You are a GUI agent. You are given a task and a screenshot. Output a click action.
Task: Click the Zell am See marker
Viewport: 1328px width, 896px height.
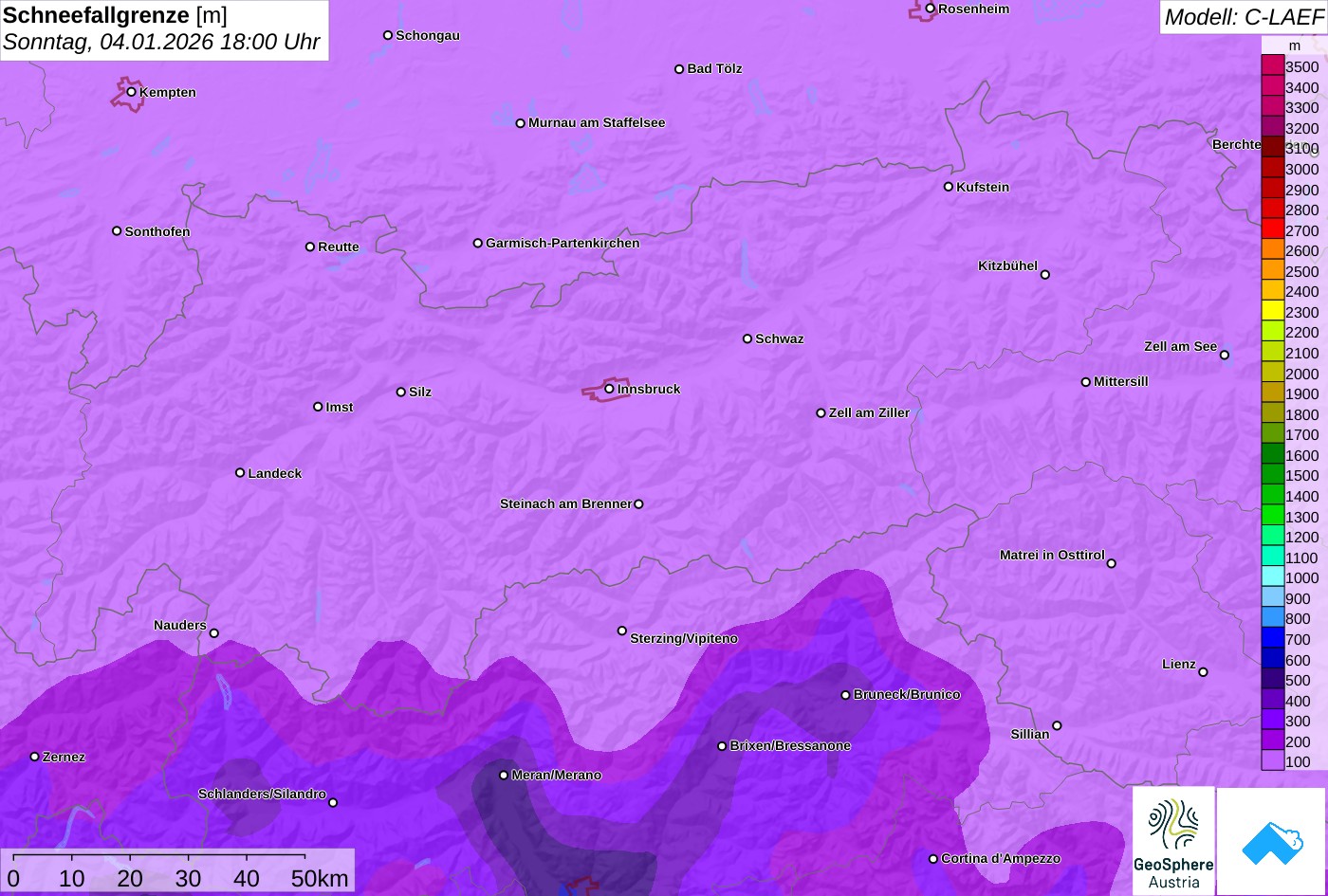1225,356
